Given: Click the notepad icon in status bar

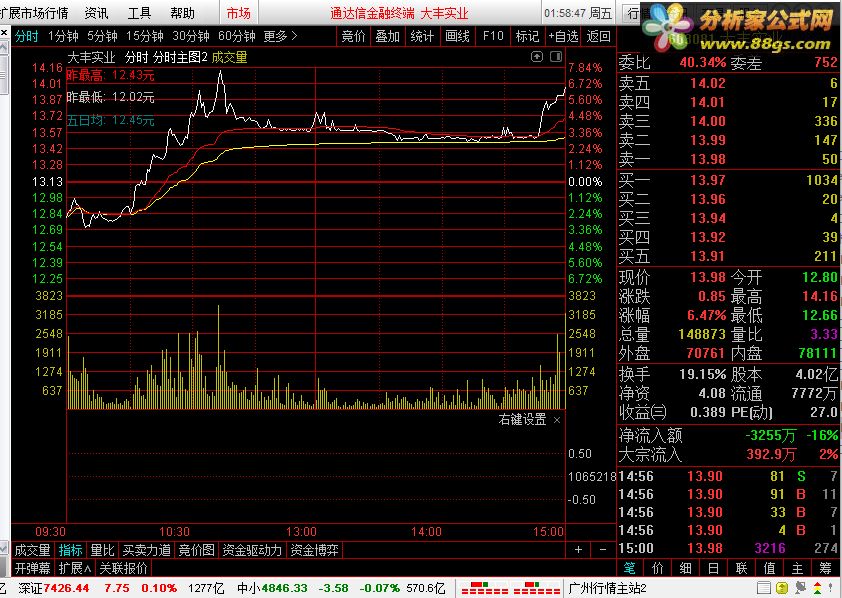Looking at the screenshot, I should tap(763, 588).
